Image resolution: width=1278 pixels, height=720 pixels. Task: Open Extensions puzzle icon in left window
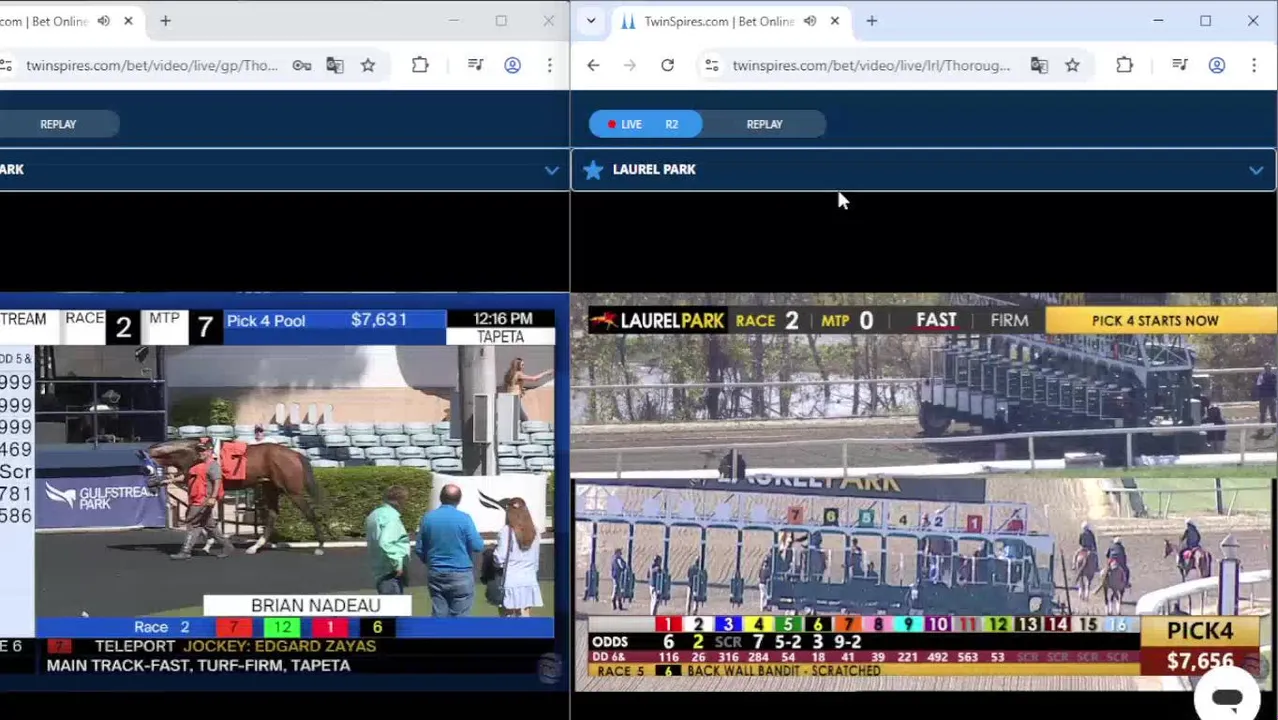pyautogui.click(x=420, y=66)
